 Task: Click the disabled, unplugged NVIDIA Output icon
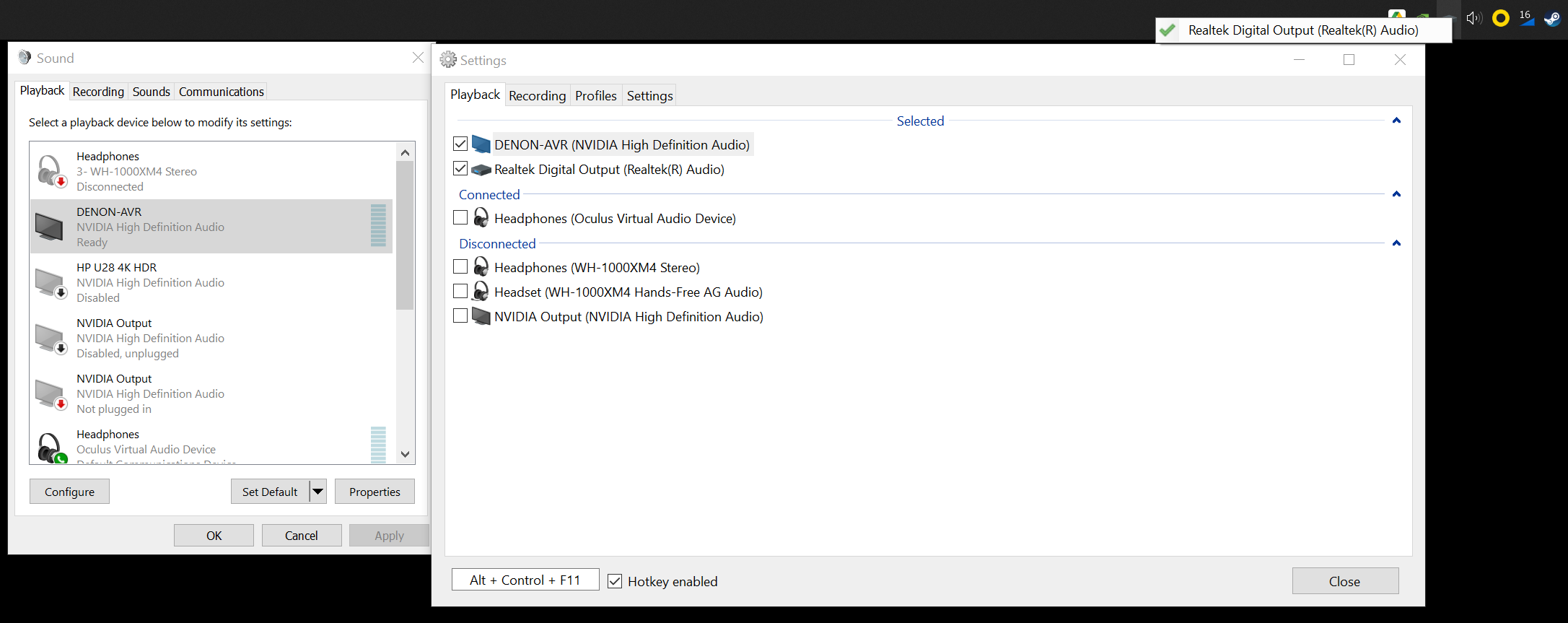pos(51,338)
